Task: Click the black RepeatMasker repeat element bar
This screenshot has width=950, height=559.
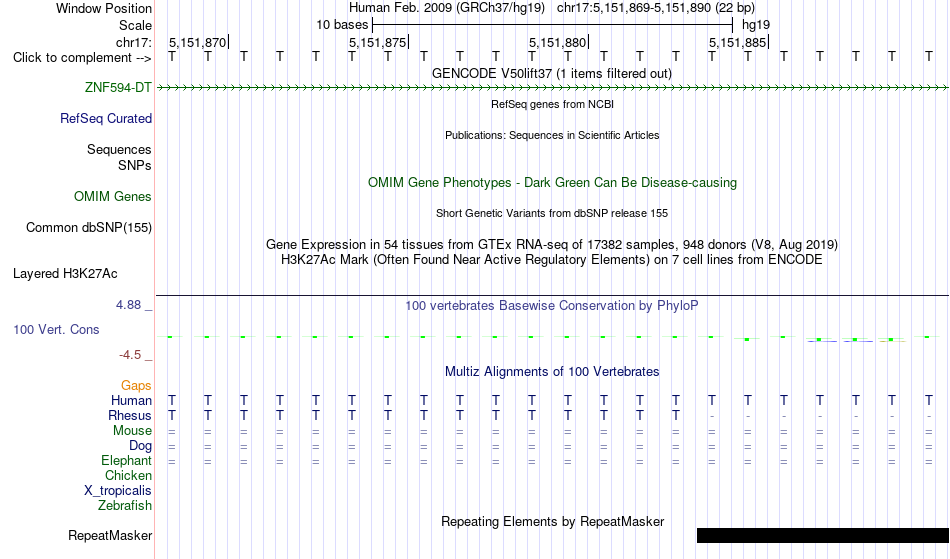Action: 823,535
